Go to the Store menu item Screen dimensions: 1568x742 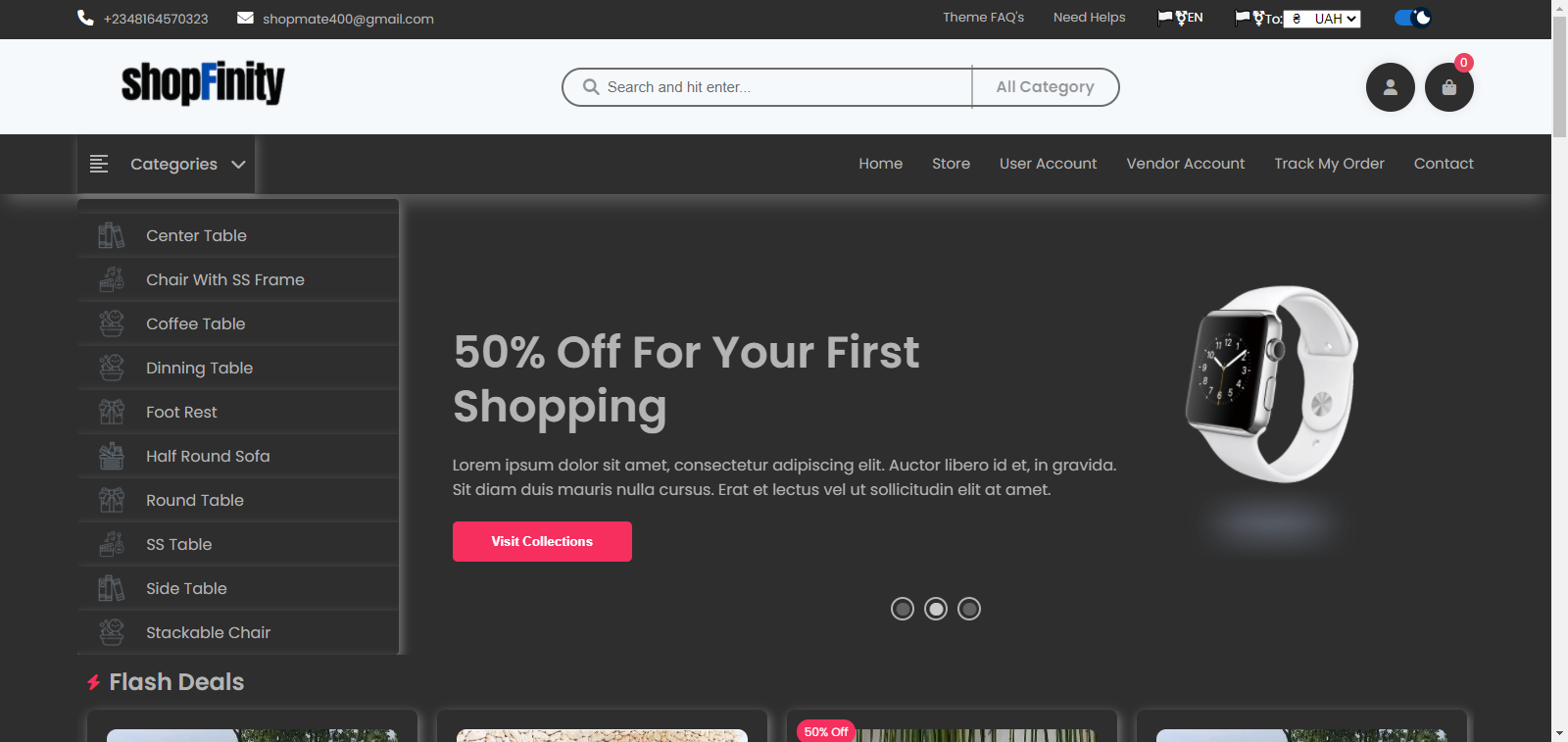click(x=951, y=164)
